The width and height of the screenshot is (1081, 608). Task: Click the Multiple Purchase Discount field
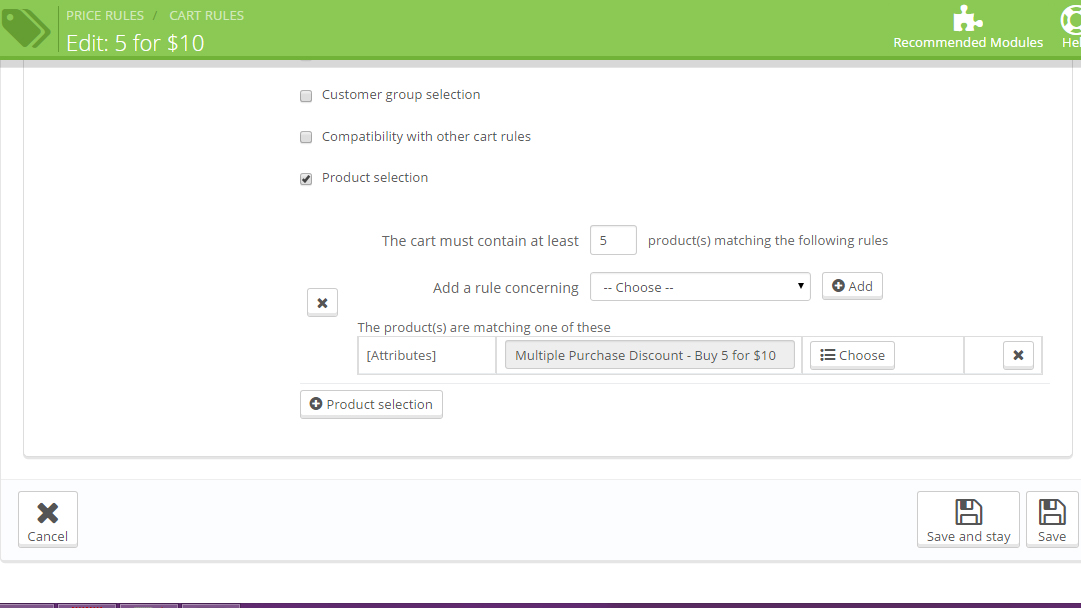pos(649,355)
